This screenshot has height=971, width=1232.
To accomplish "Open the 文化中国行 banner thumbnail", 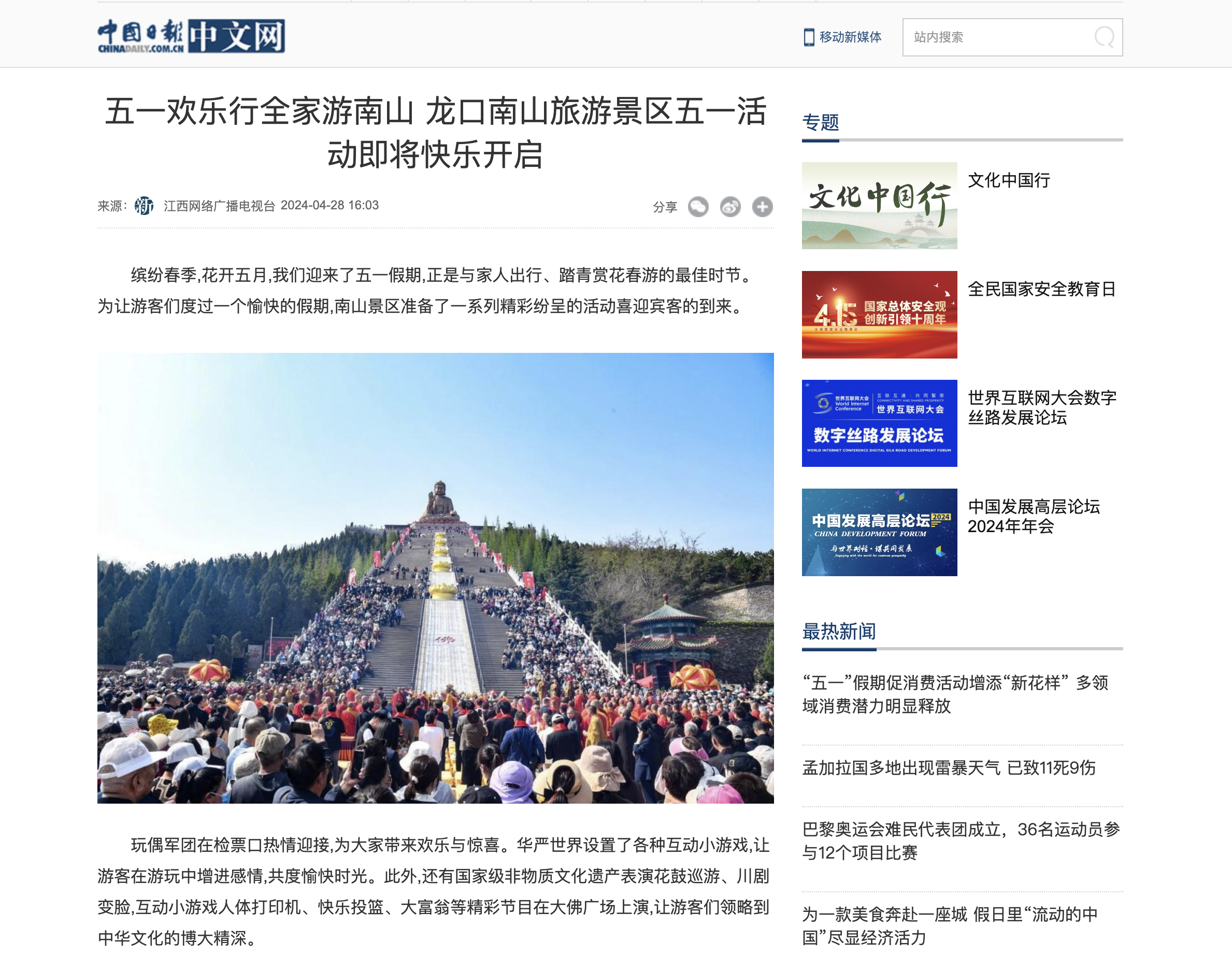I will [879, 206].
